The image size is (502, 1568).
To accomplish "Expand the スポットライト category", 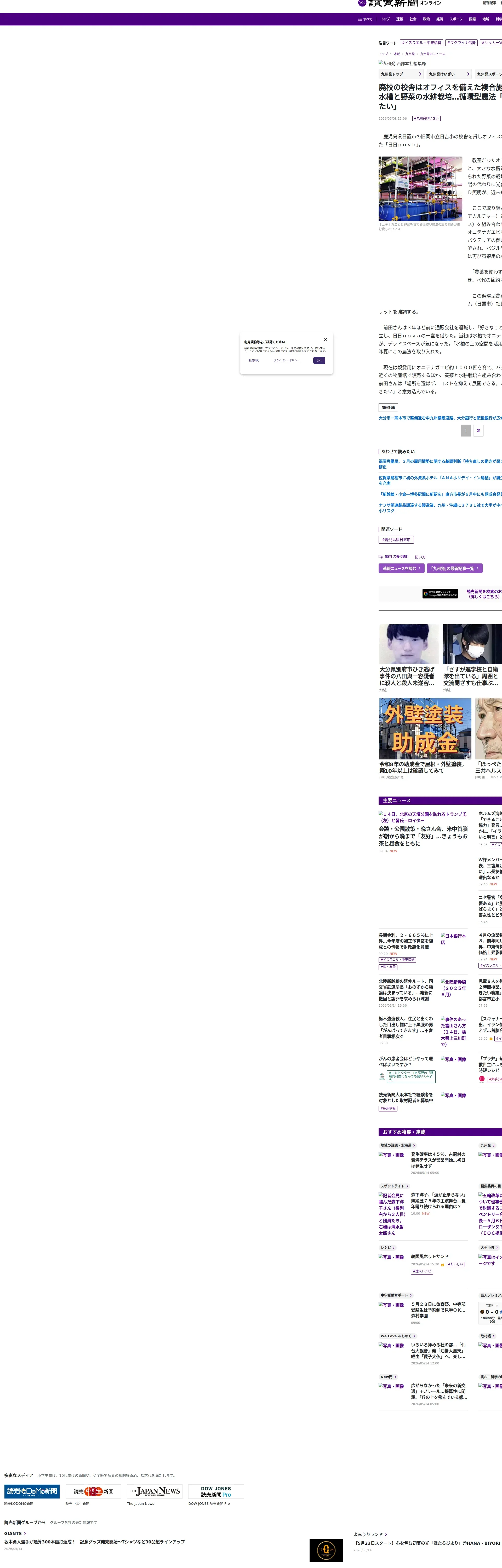I will click(394, 1186).
